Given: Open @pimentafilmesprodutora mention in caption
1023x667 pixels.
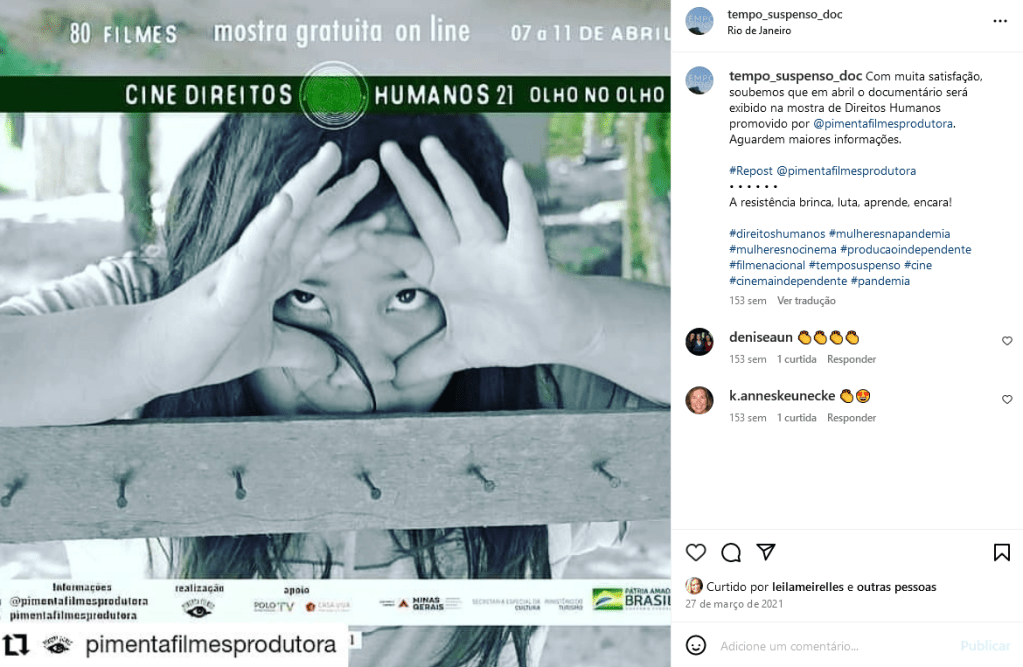Looking at the screenshot, I should [x=883, y=123].
